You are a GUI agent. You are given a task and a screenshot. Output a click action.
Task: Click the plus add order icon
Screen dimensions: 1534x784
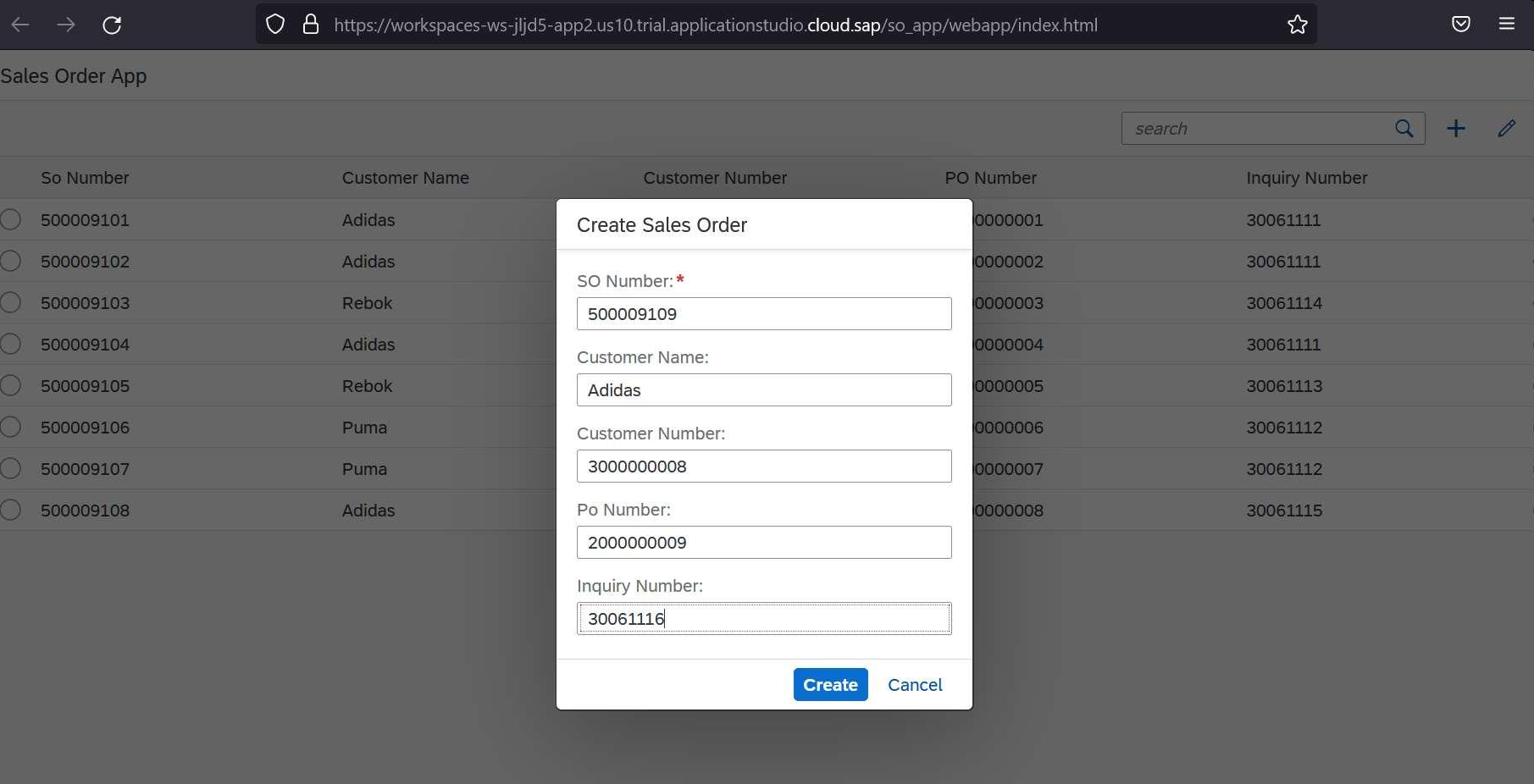tap(1455, 129)
